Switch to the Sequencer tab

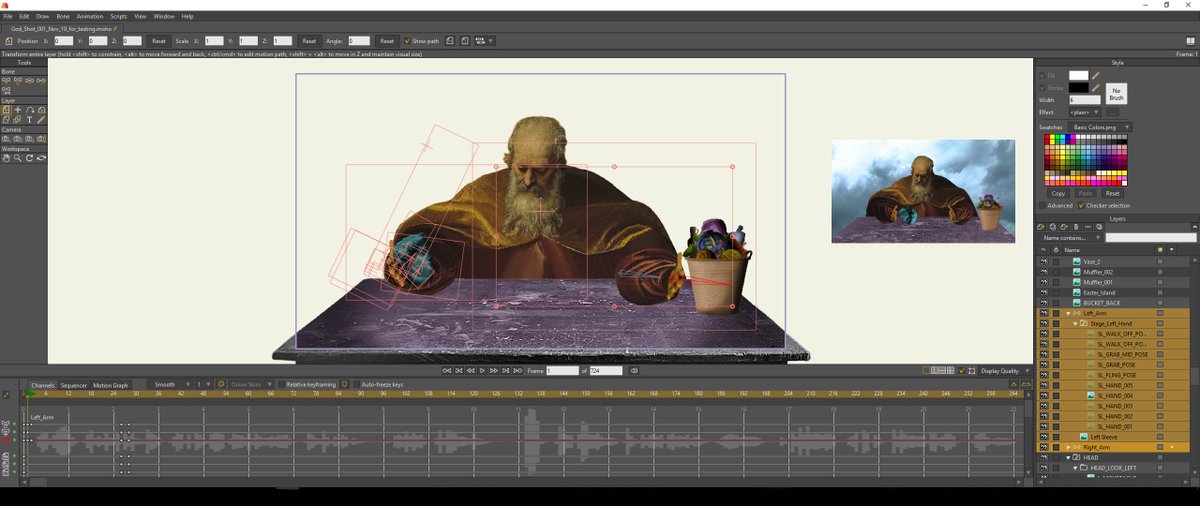click(74, 385)
